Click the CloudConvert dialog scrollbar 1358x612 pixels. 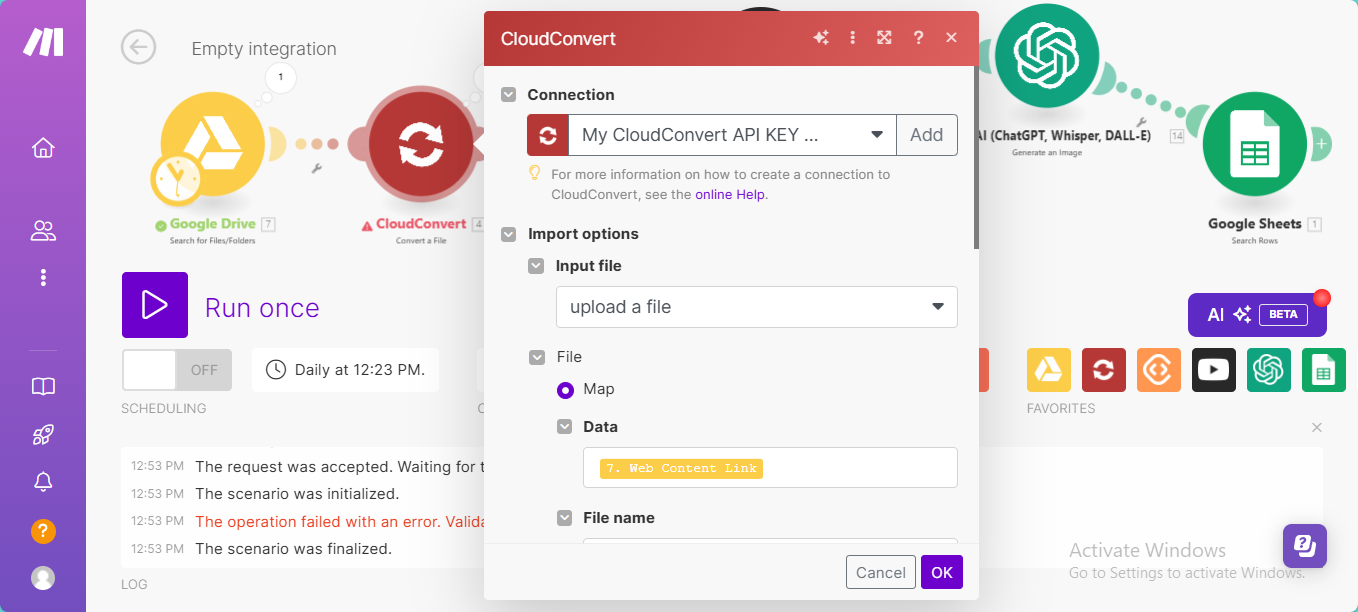click(977, 160)
